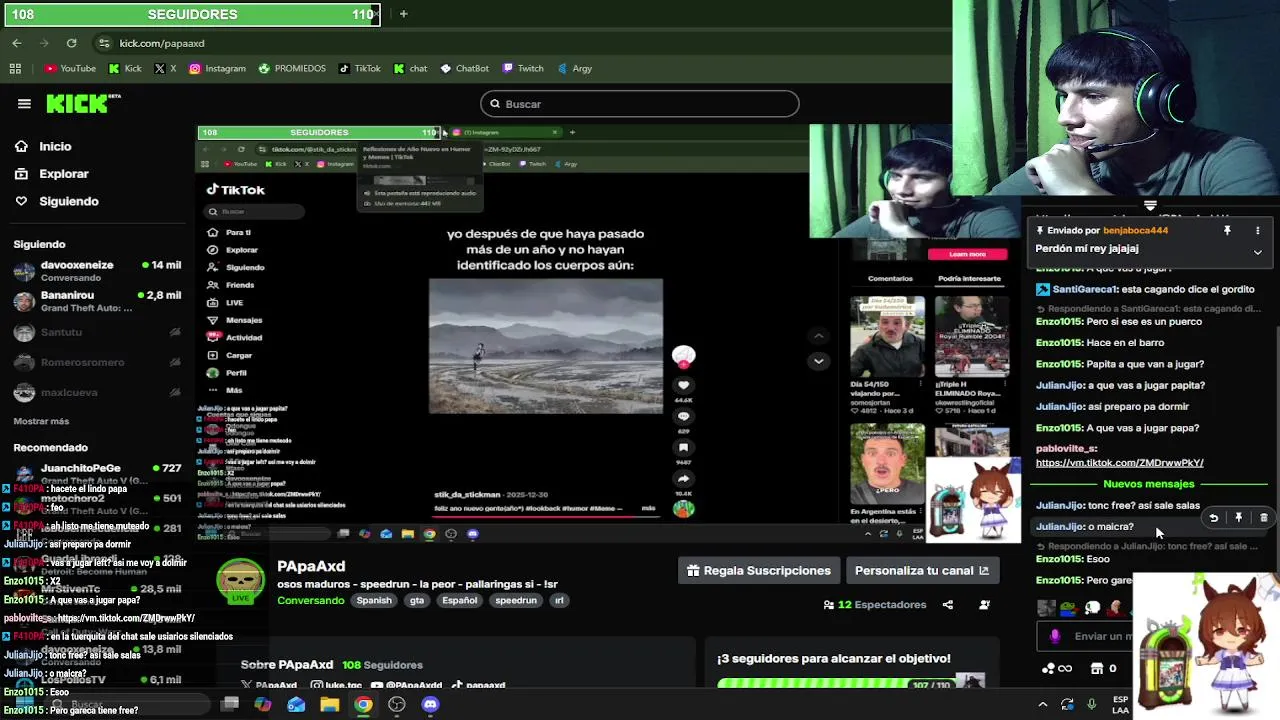1280x720 pixels.
Task: Open the ChatBot bookmark
Action: pos(464,68)
